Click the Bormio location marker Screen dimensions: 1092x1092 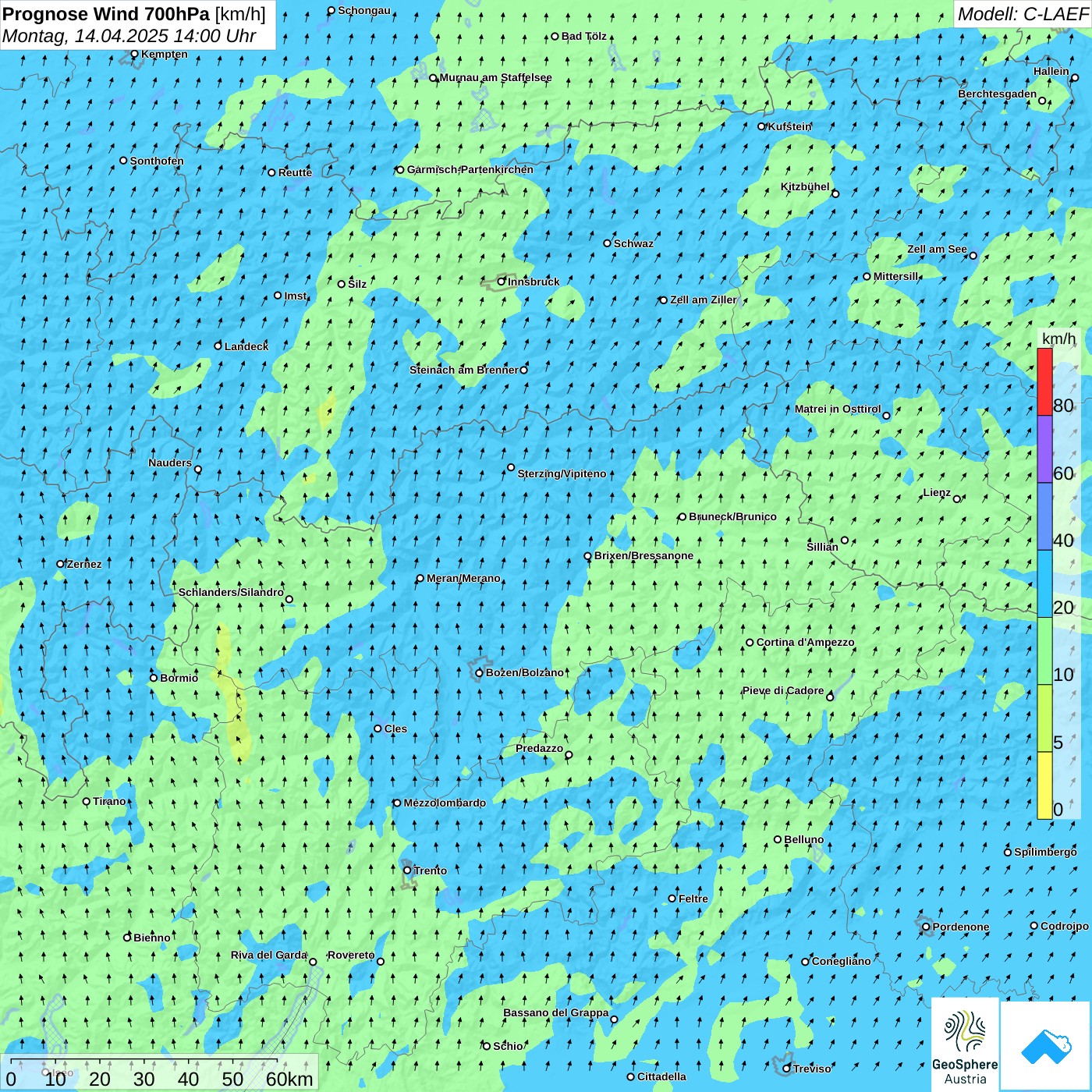[154, 678]
